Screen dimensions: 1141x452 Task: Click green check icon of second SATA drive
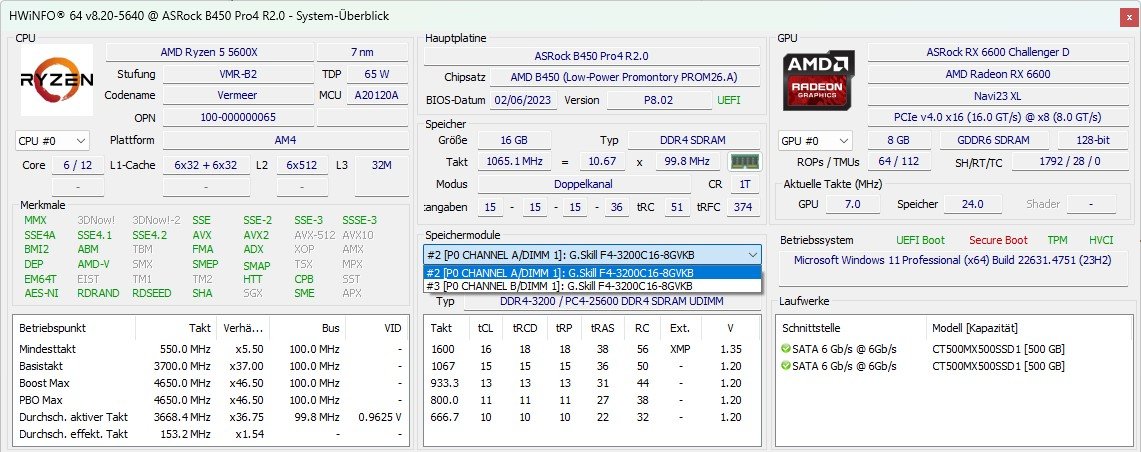(785, 365)
